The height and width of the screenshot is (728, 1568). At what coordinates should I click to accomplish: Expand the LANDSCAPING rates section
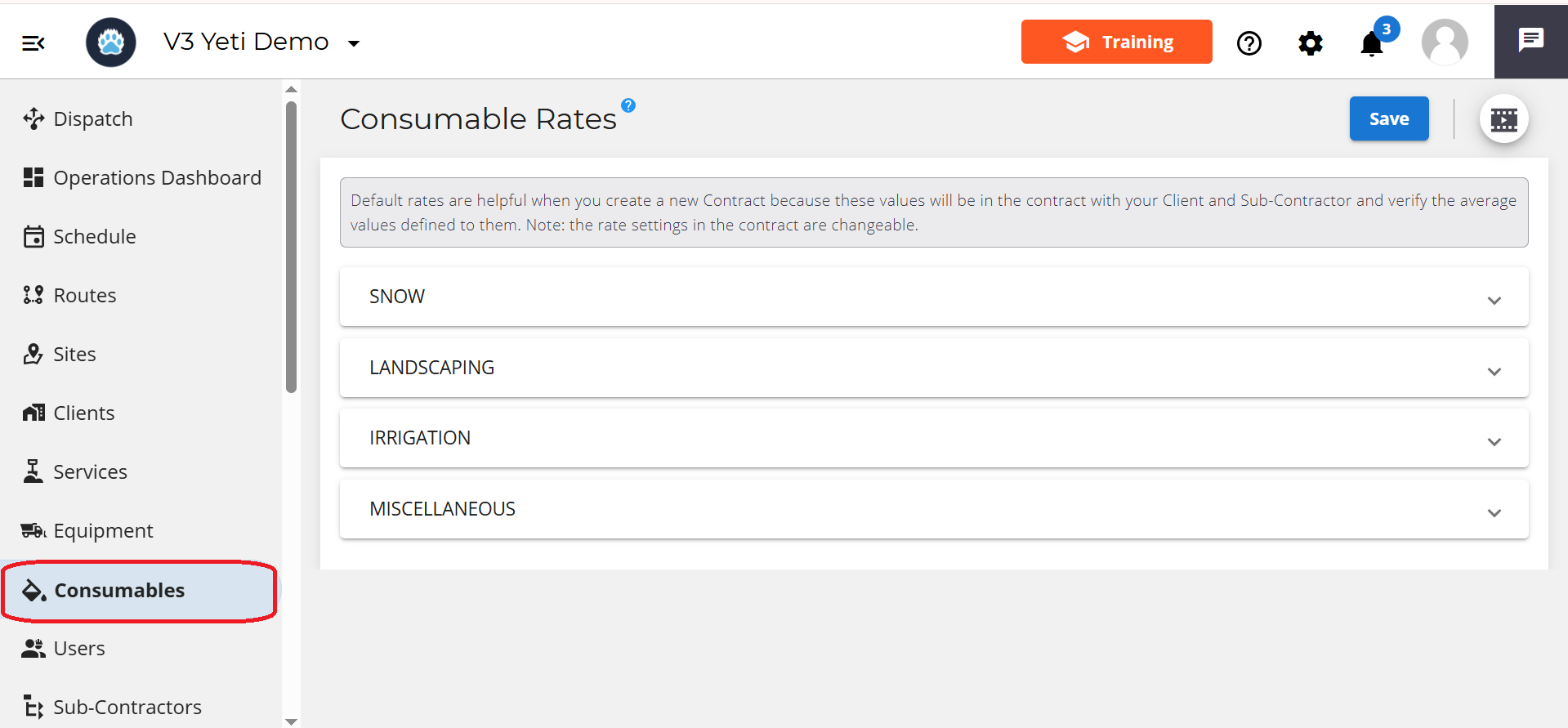click(933, 368)
